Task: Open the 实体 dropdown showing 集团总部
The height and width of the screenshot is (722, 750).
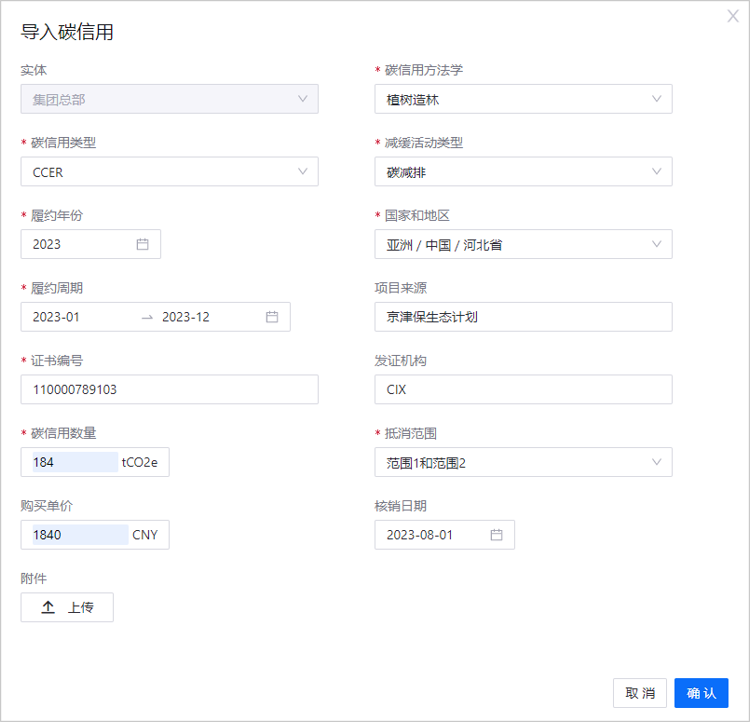Action: (x=169, y=99)
